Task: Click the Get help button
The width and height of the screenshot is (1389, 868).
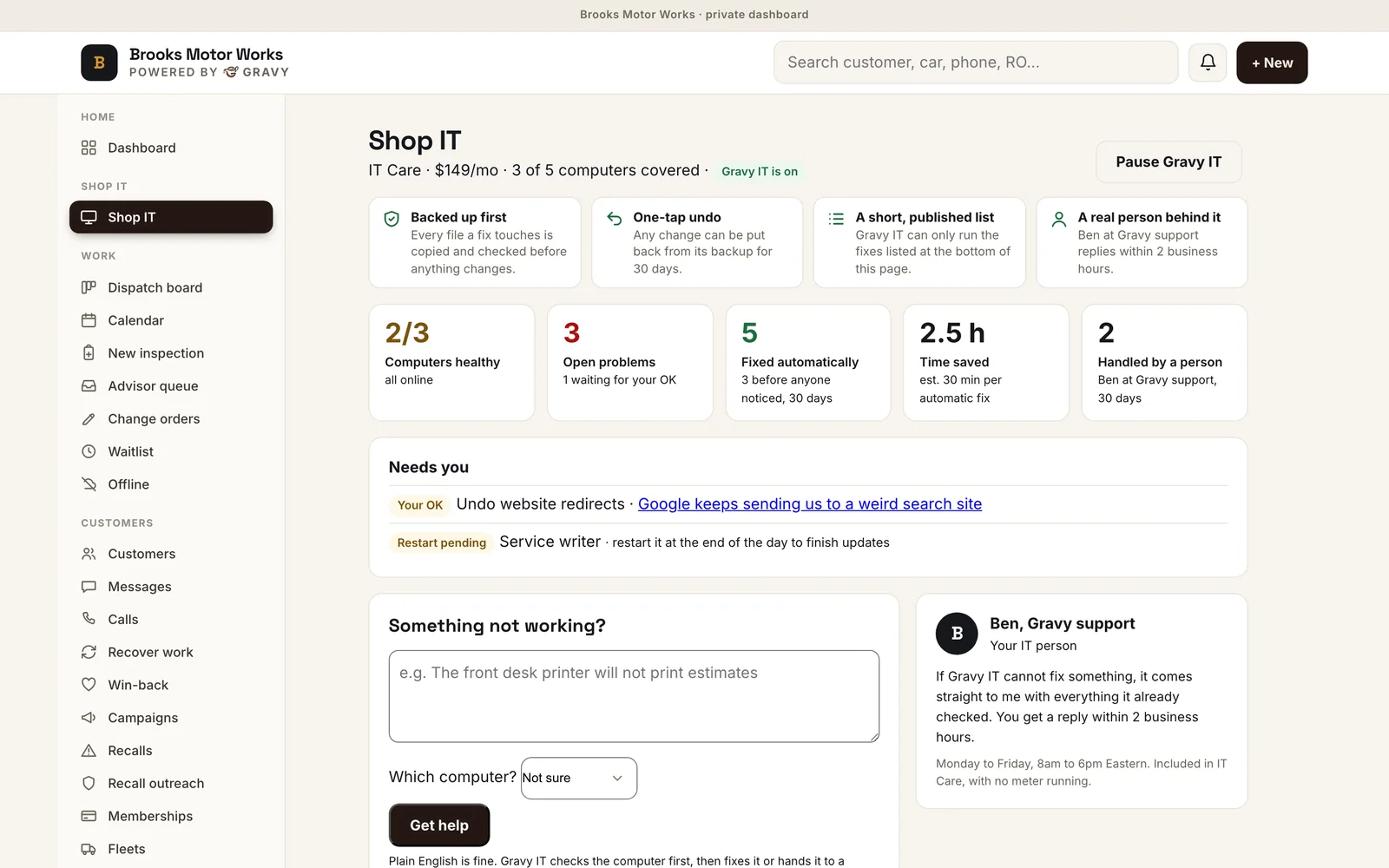Action: 439,825
